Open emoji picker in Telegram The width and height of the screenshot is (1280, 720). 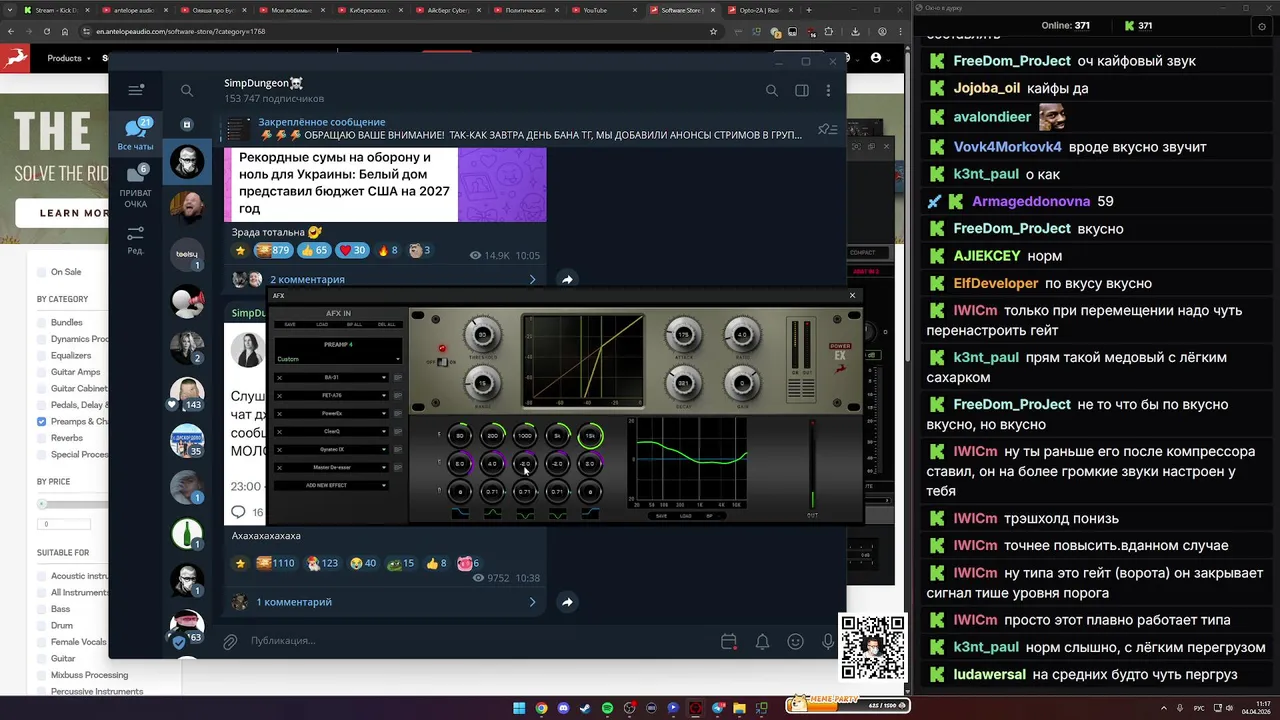795,641
